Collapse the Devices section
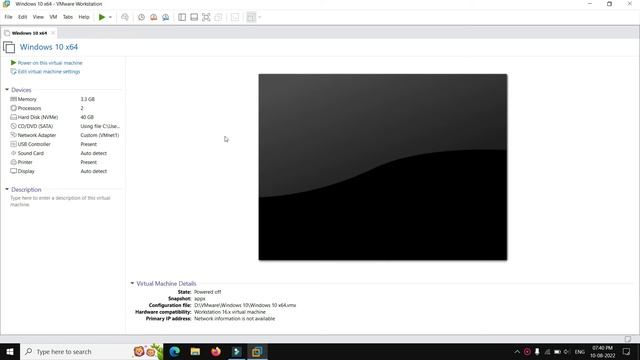 tap(7, 90)
